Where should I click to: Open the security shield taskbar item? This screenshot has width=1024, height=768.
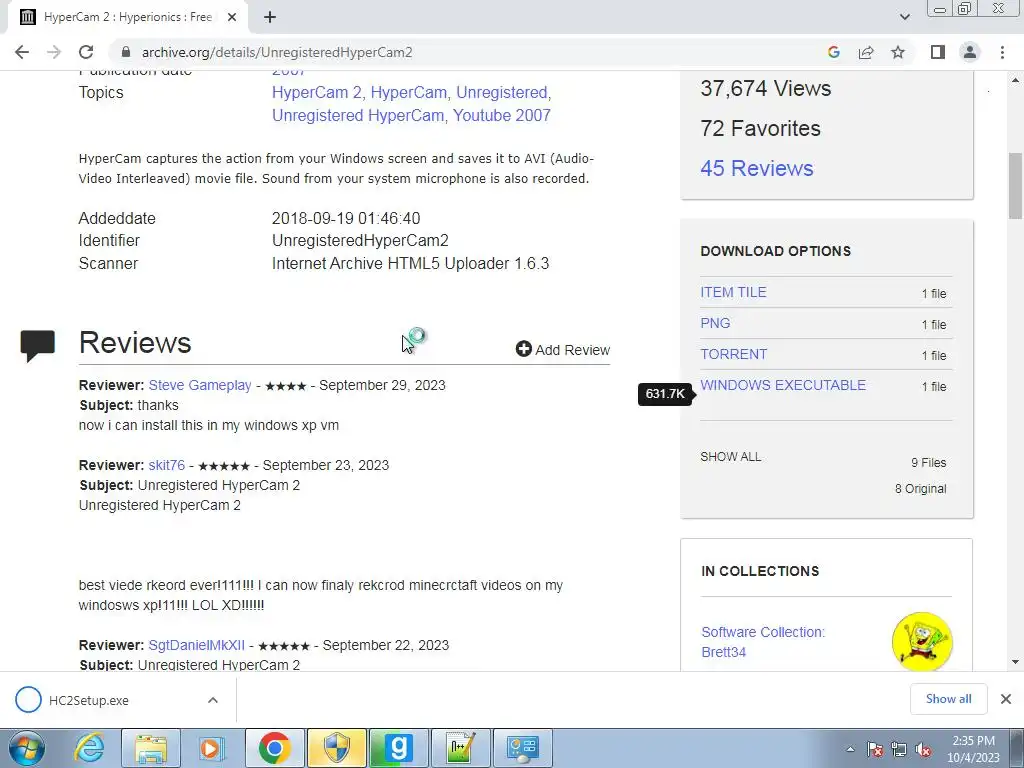tap(337, 748)
